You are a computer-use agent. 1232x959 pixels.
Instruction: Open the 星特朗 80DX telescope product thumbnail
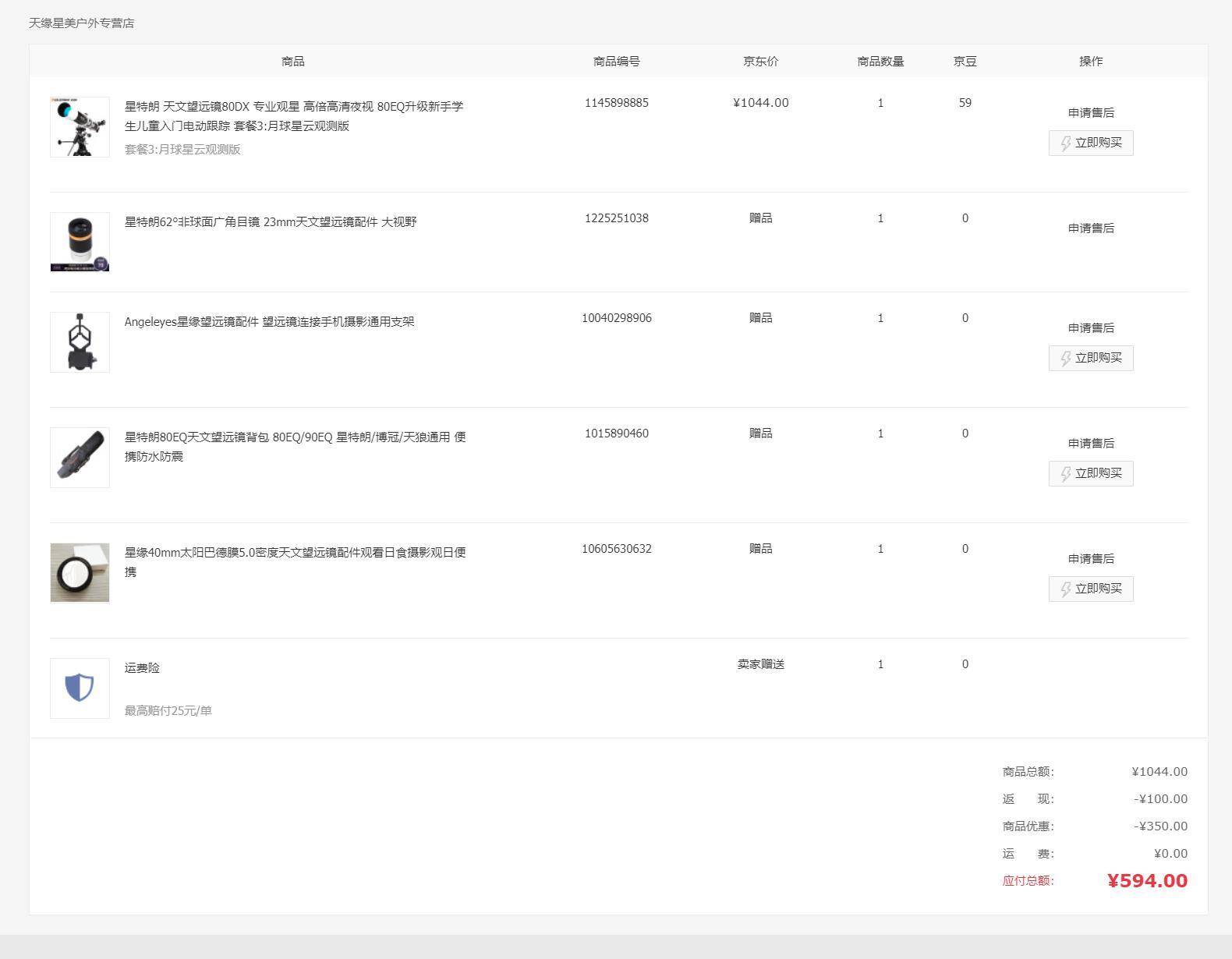(80, 127)
